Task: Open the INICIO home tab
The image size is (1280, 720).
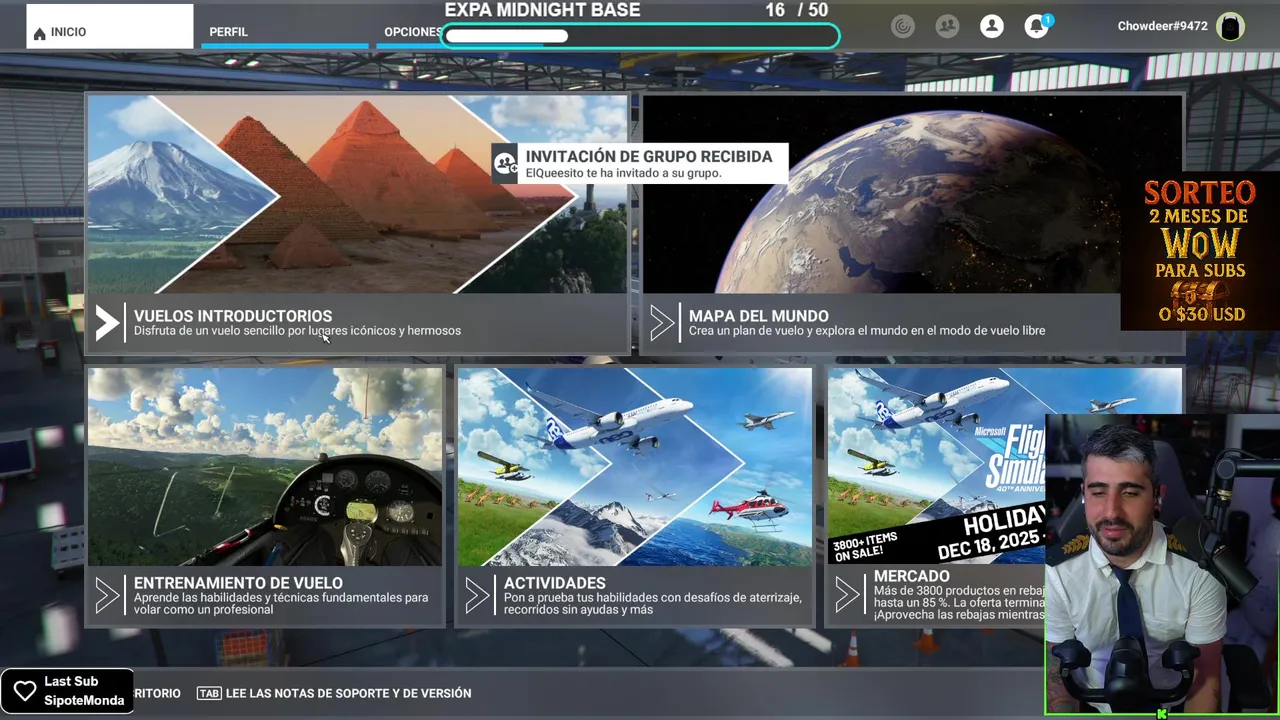Action: point(110,27)
